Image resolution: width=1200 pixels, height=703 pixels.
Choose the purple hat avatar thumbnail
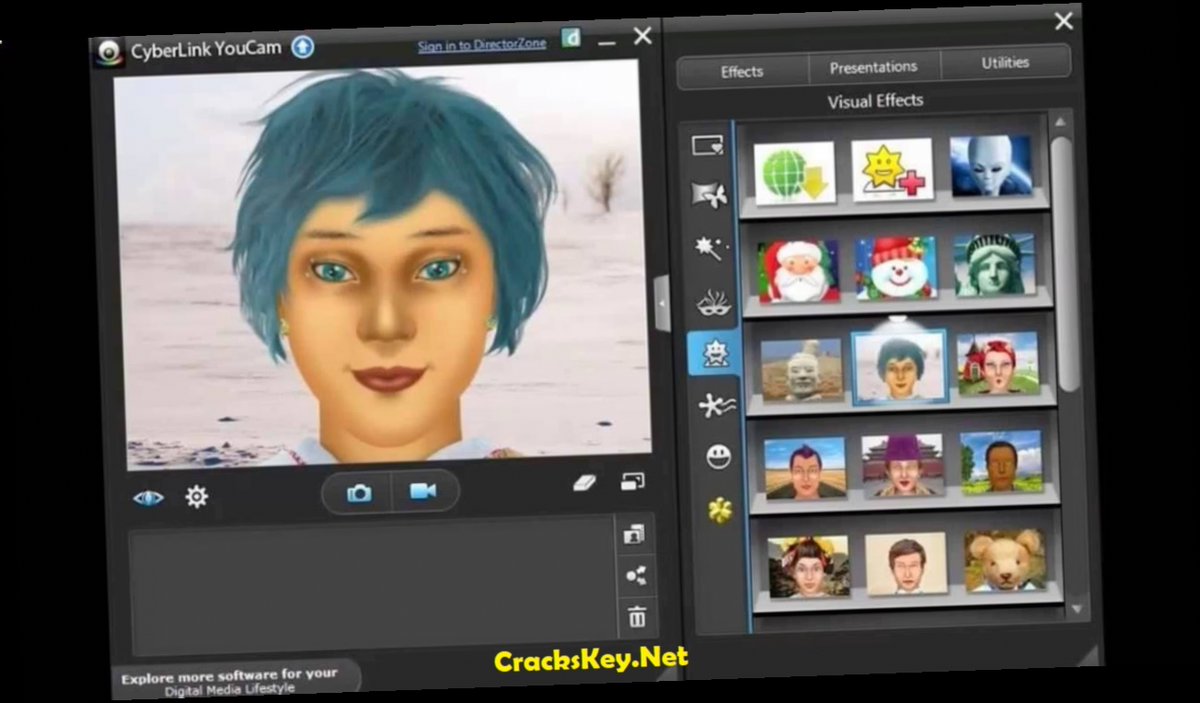point(902,464)
